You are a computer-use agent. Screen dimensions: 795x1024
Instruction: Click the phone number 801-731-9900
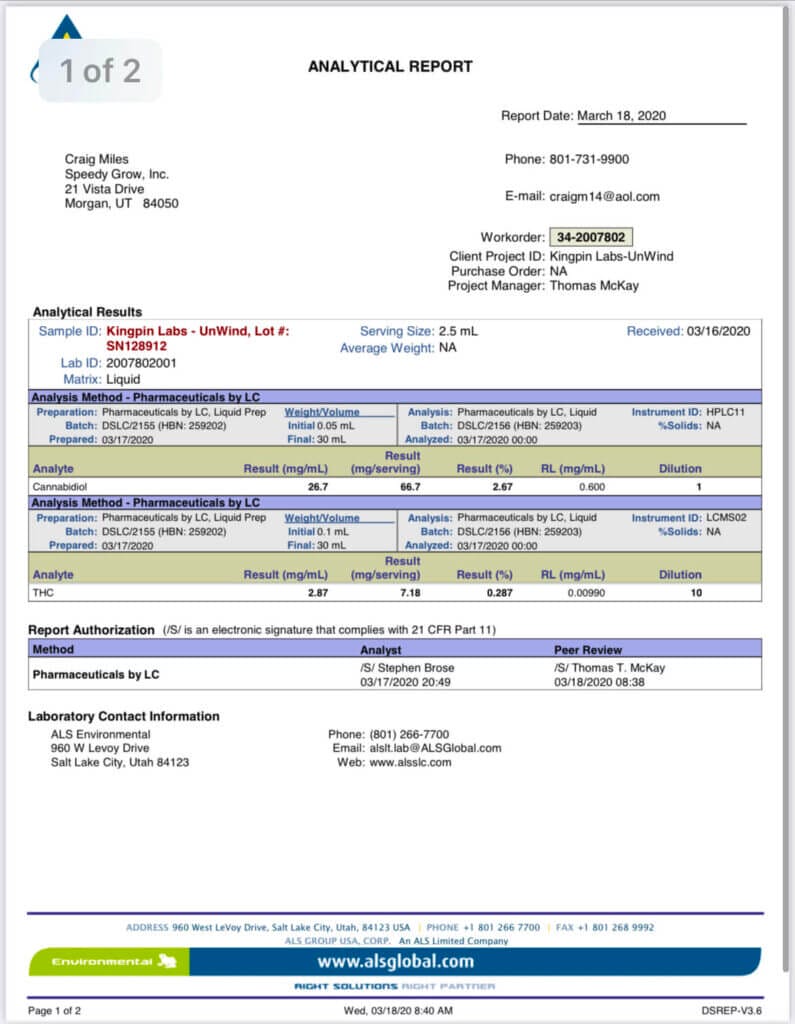[589, 159]
